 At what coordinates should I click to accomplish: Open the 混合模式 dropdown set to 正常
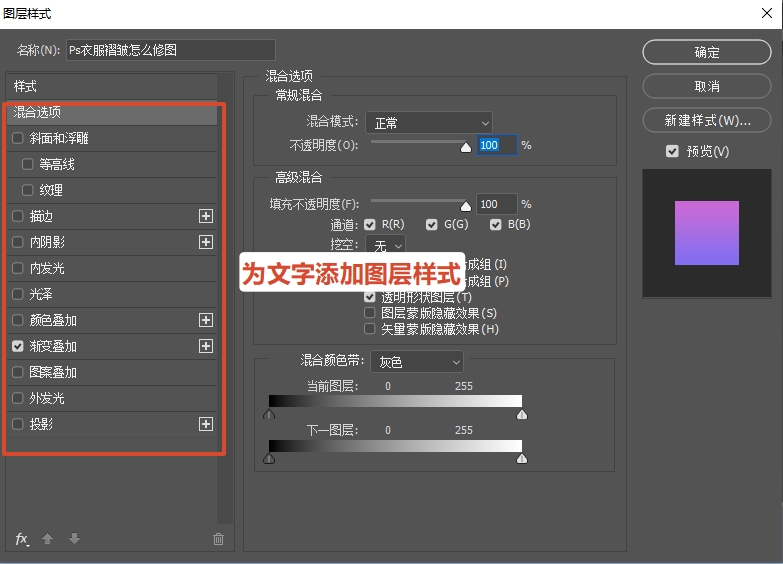point(429,123)
